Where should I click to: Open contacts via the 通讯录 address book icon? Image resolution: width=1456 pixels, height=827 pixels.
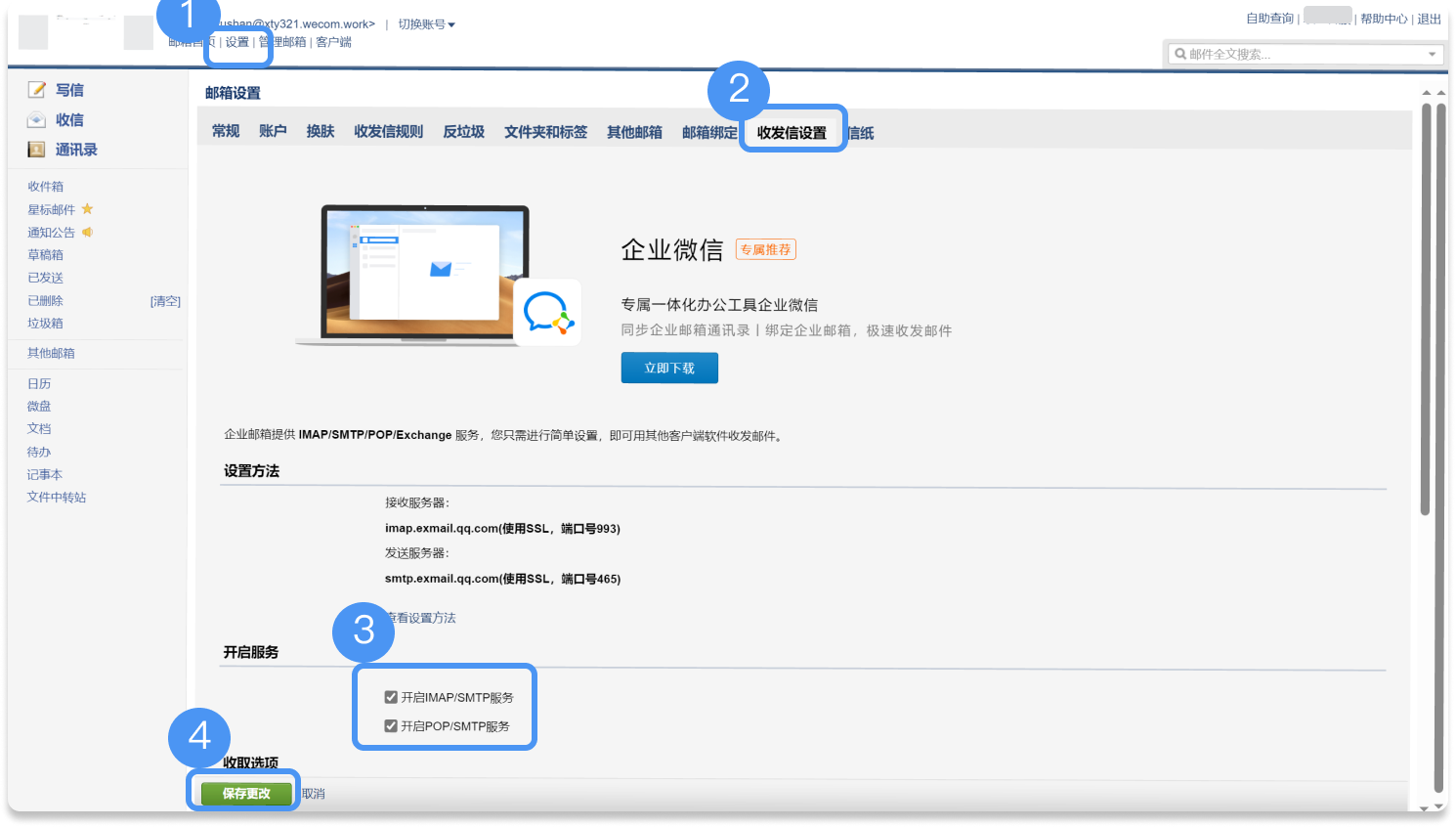pyautogui.click(x=37, y=148)
